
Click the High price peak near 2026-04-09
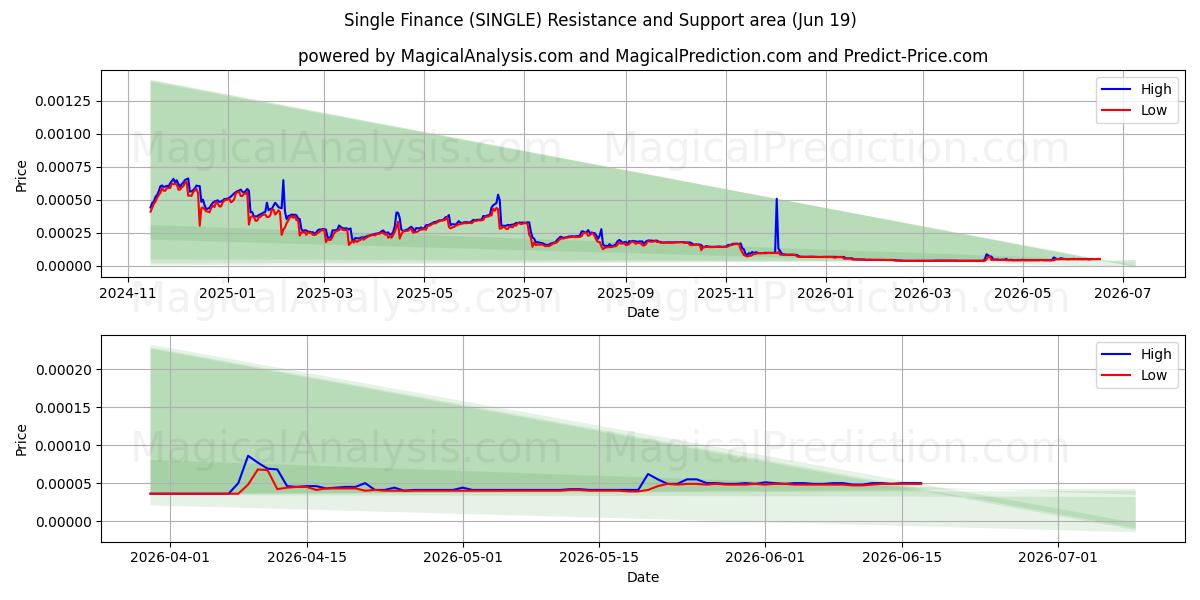click(x=247, y=456)
